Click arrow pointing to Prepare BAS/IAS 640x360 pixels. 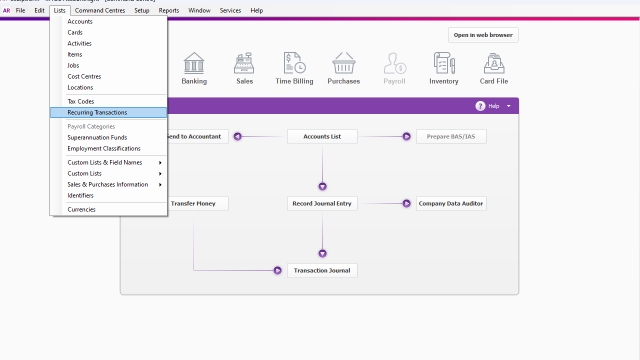(407, 136)
